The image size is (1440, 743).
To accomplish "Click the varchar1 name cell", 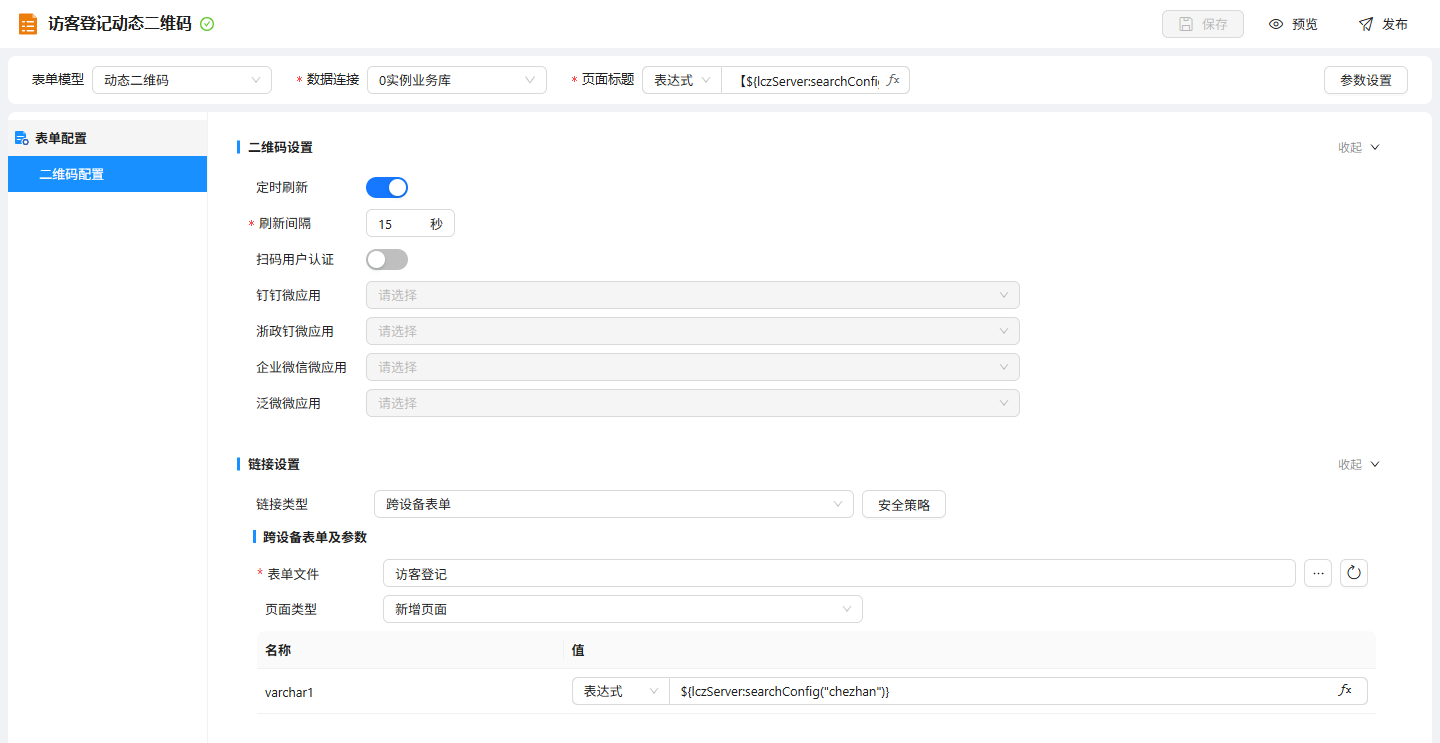I will tap(410, 691).
